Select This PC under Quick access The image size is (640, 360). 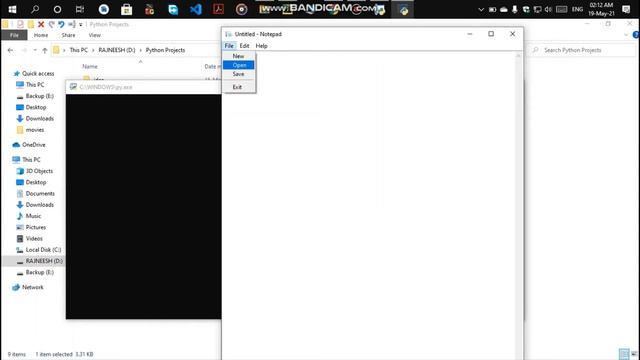(x=35, y=84)
